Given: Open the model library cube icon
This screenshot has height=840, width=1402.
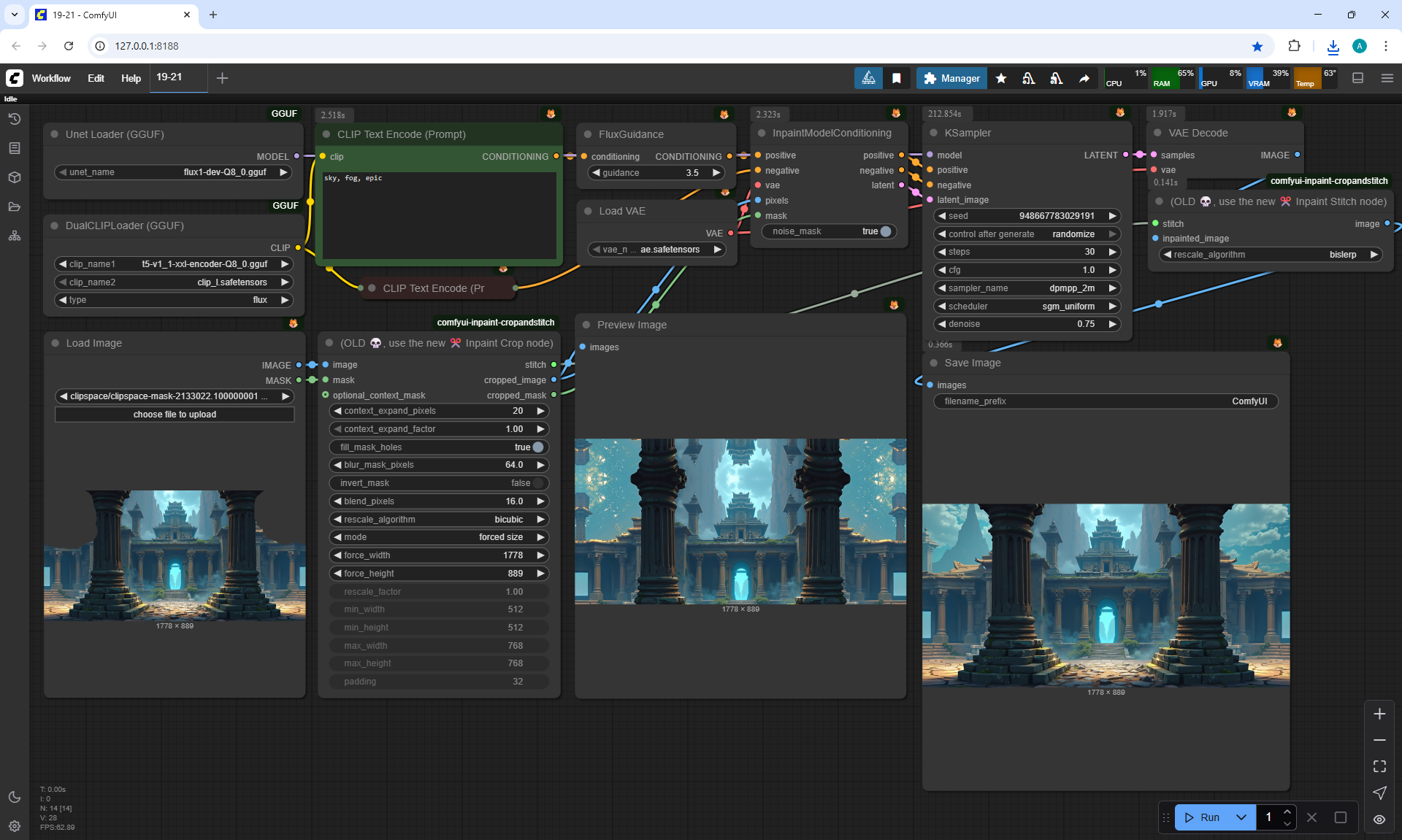Looking at the screenshot, I should pyautogui.click(x=15, y=177).
